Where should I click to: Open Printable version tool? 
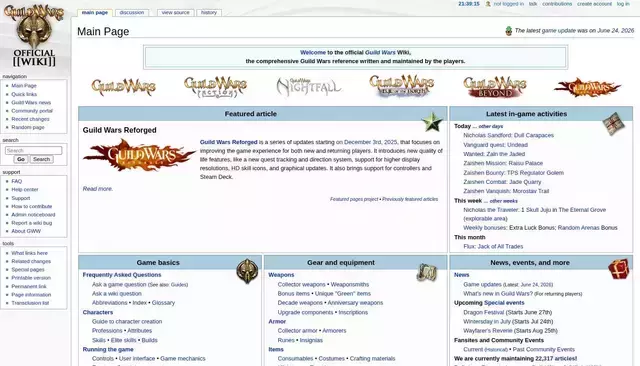(31, 278)
